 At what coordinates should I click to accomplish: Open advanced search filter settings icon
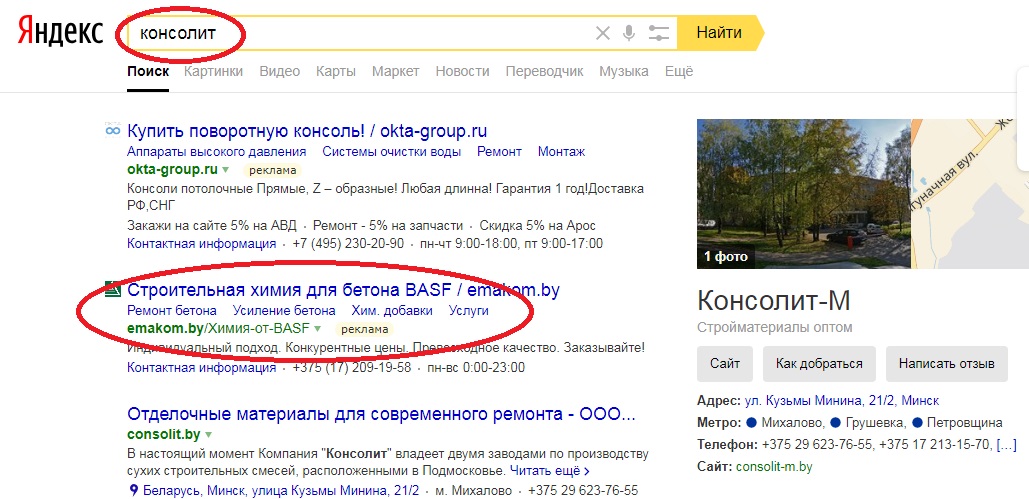658,33
